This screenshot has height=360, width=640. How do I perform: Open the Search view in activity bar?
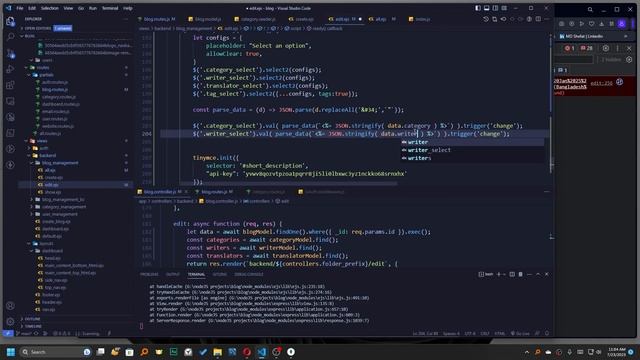click(10, 37)
